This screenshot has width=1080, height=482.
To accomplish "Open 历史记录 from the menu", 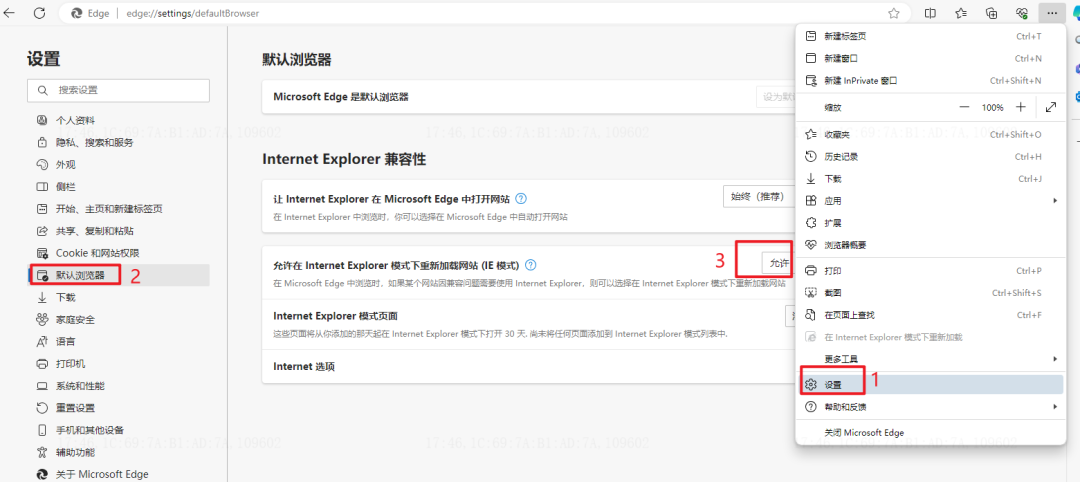I will [931, 156].
